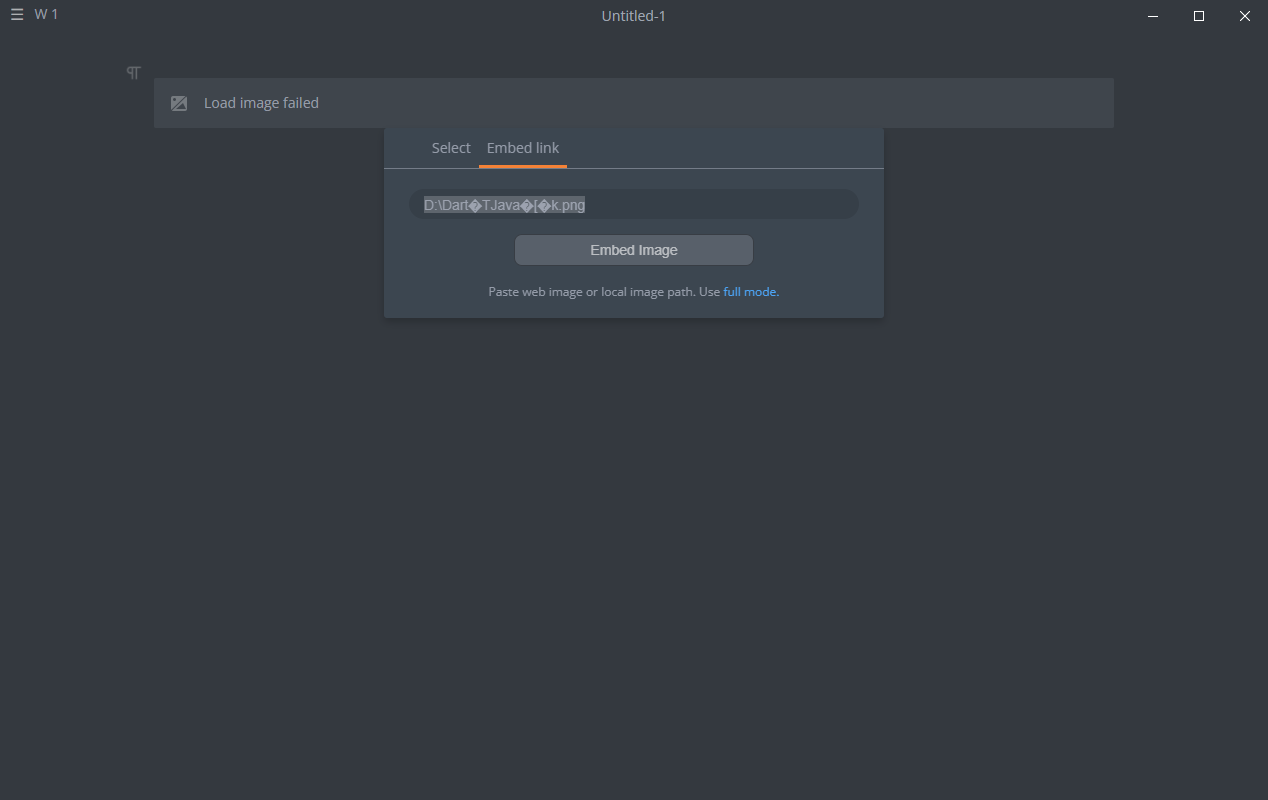Select the highlighted D:\Dart file path text
Viewport: 1268px width, 800px height.
click(x=504, y=204)
